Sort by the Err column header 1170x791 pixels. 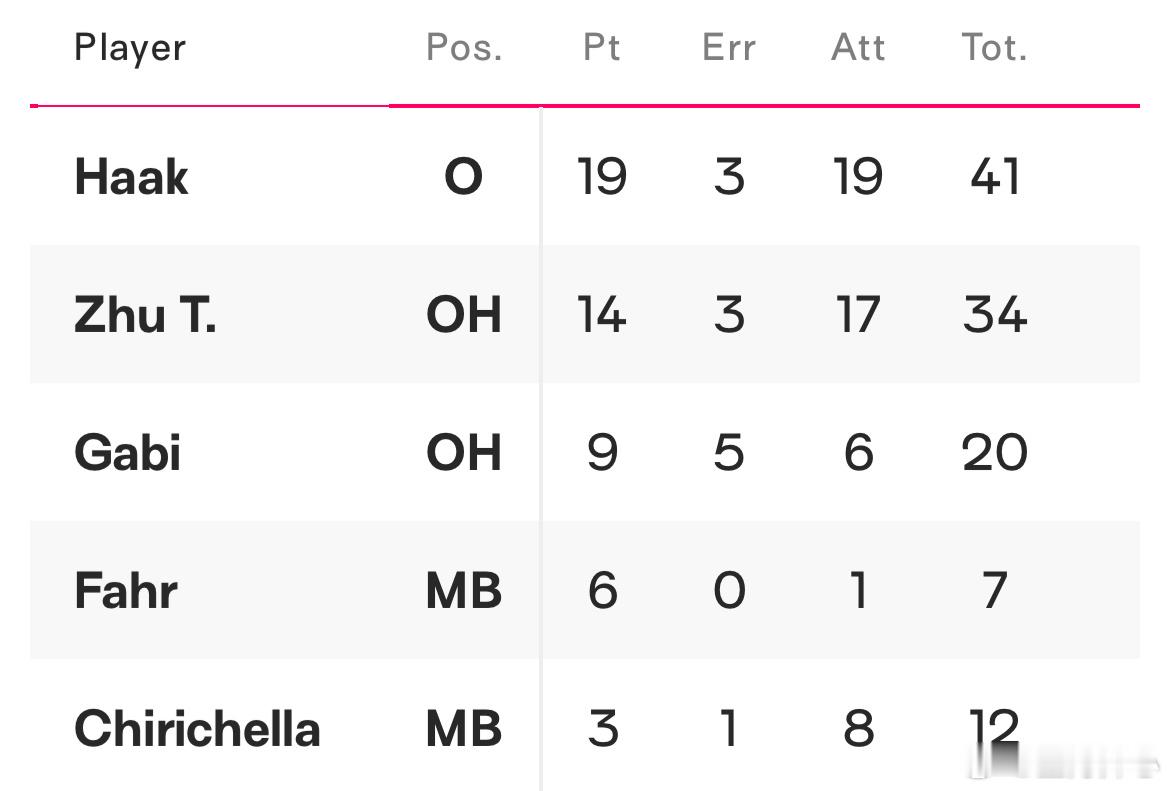(x=729, y=48)
